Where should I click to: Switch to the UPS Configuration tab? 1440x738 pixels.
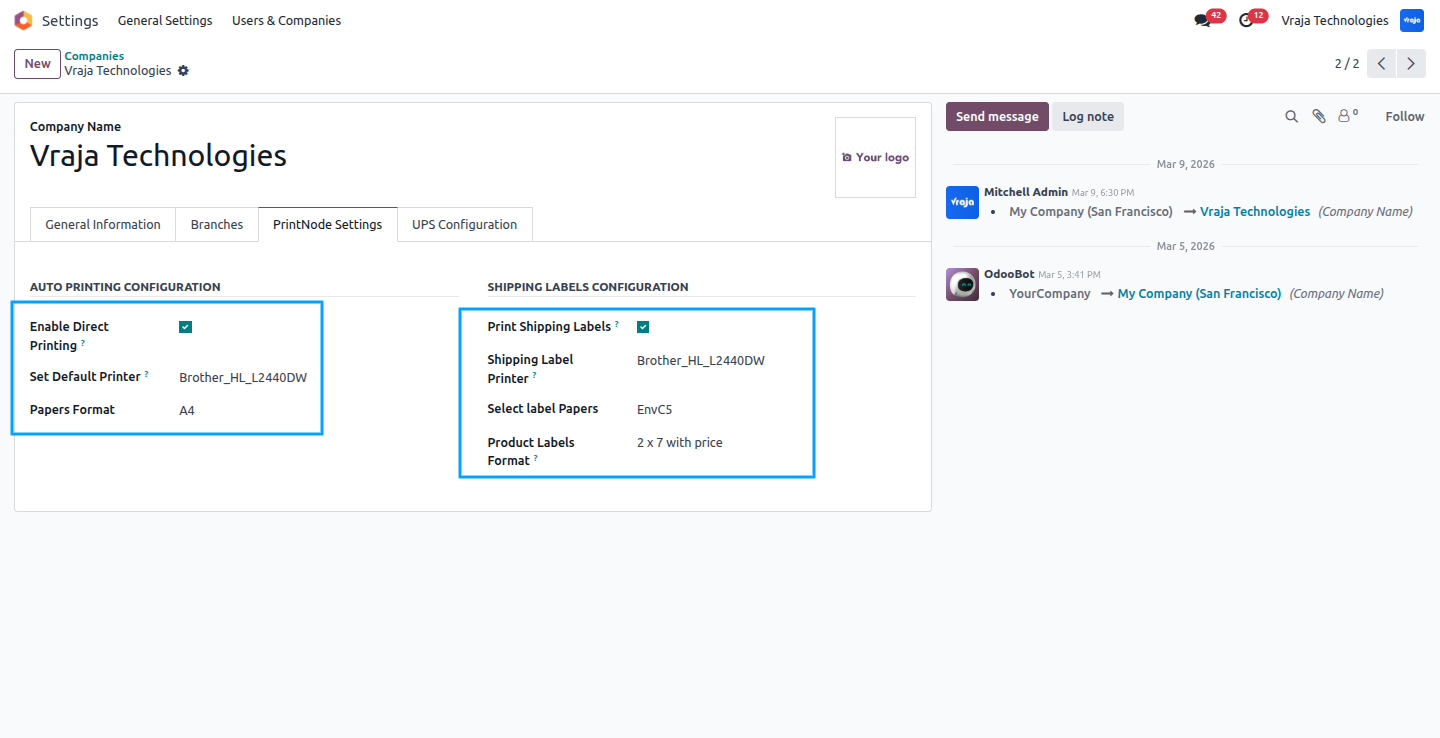464,224
